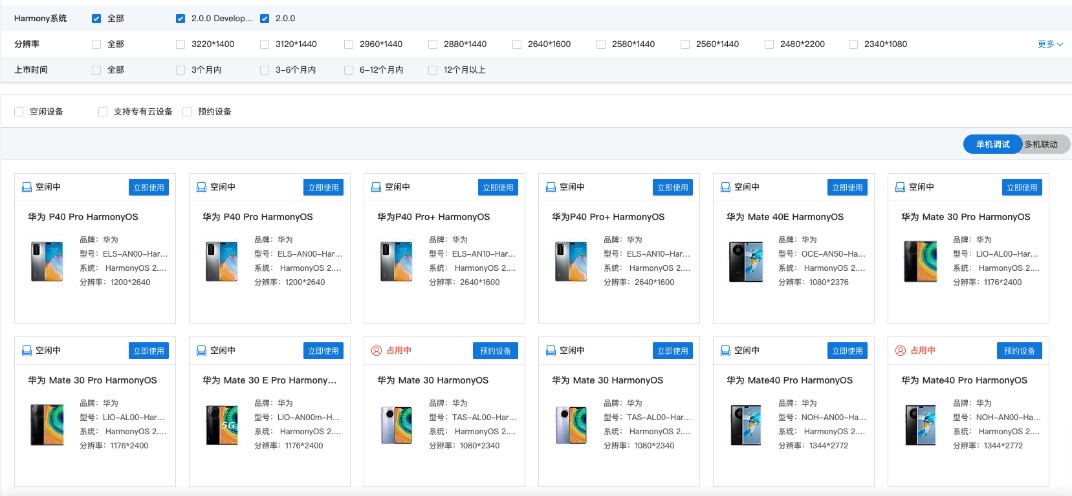Check the 2340*1080 resolution filter
The image size is (1072, 496).
click(x=853, y=44)
